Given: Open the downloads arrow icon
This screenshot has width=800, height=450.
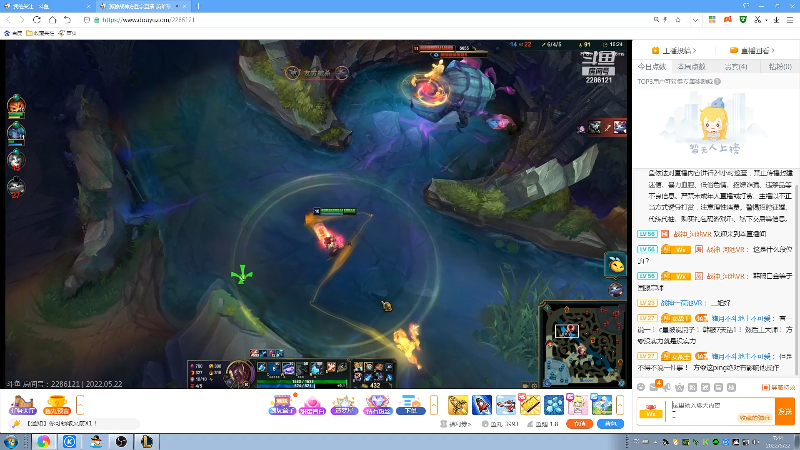Looking at the screenshot, I should tap(777, 19).
